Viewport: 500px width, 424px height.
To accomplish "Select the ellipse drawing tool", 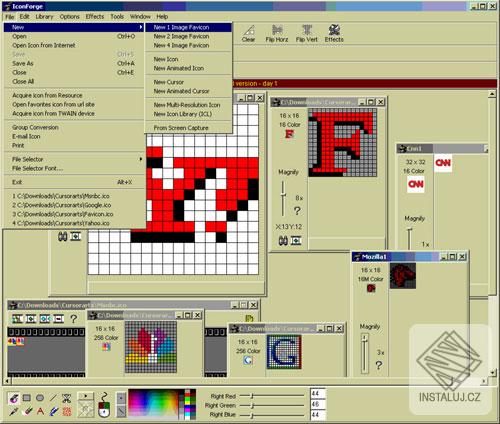I will 40,398.
